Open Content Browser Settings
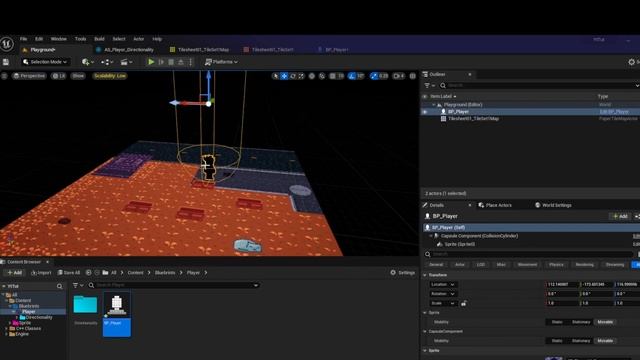This screenshot has width=640, height=360. [x=402, y=272]
